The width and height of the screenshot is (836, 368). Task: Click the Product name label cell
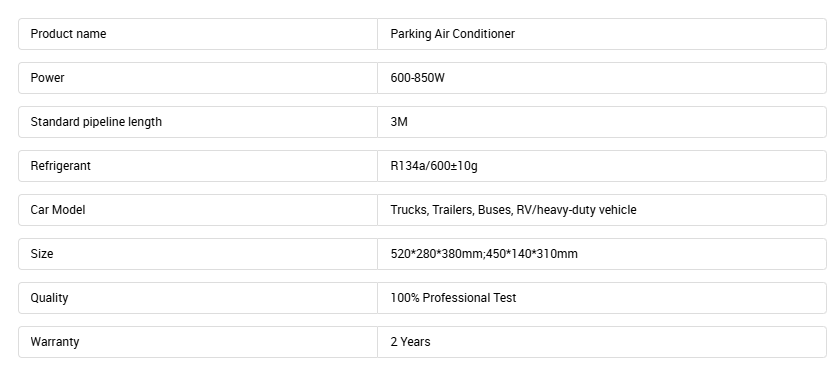(198, 34)
